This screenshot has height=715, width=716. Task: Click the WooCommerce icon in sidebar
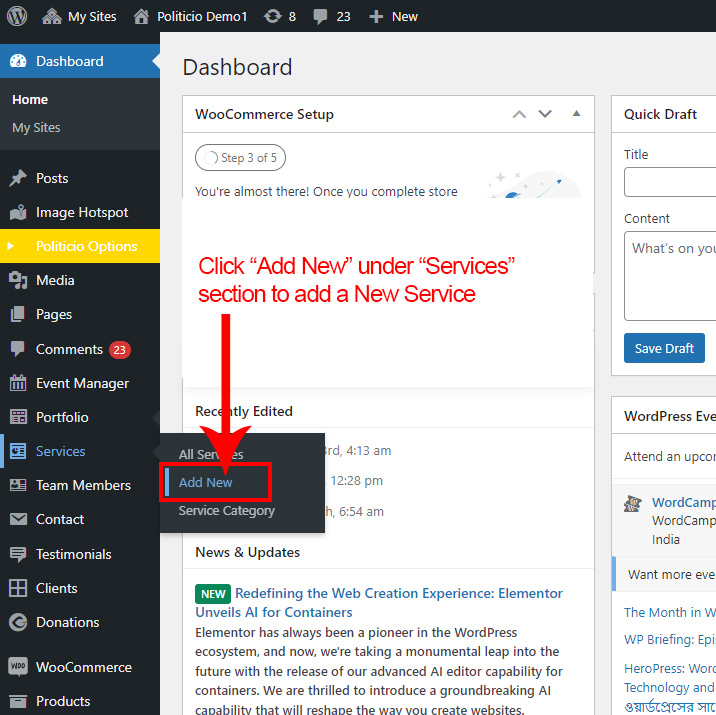tap(18, 667)
